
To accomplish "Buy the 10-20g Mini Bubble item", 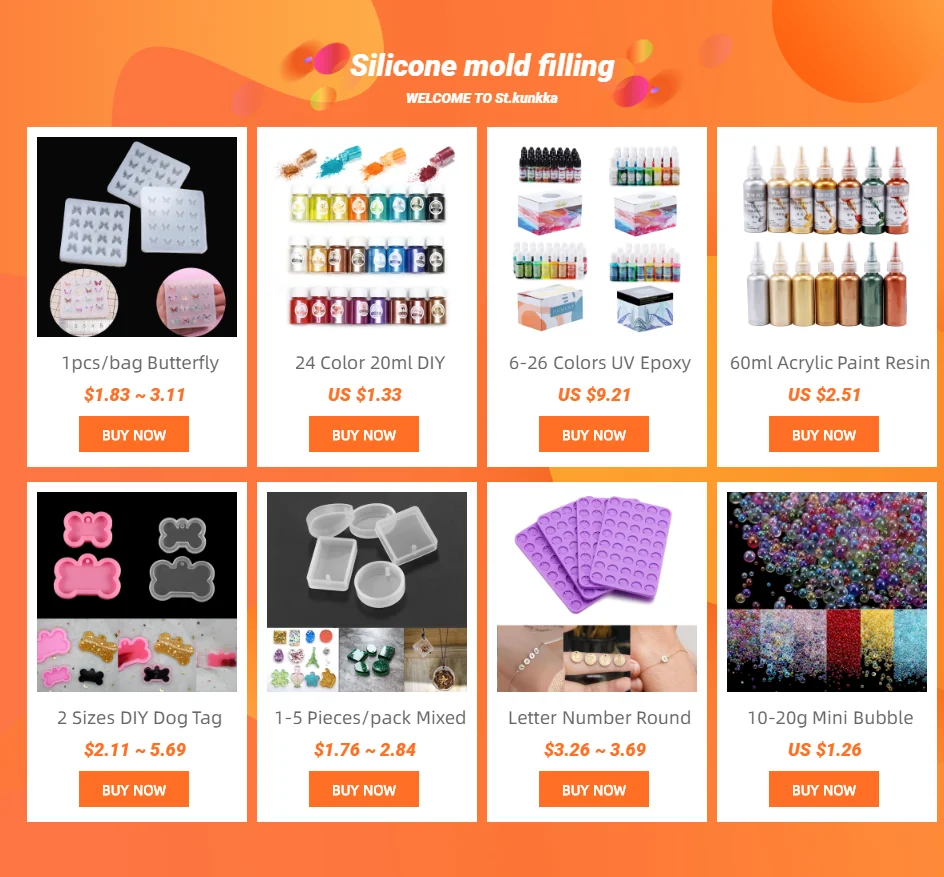I will click(x=824, y=789).
